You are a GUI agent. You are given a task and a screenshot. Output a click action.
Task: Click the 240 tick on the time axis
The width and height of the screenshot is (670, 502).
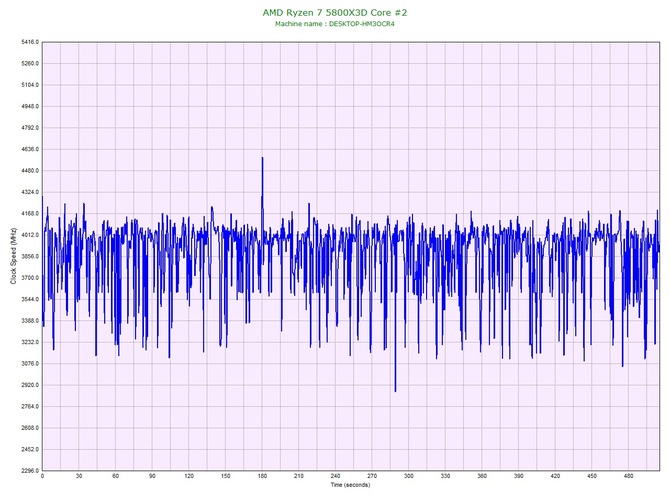[335, 476]
